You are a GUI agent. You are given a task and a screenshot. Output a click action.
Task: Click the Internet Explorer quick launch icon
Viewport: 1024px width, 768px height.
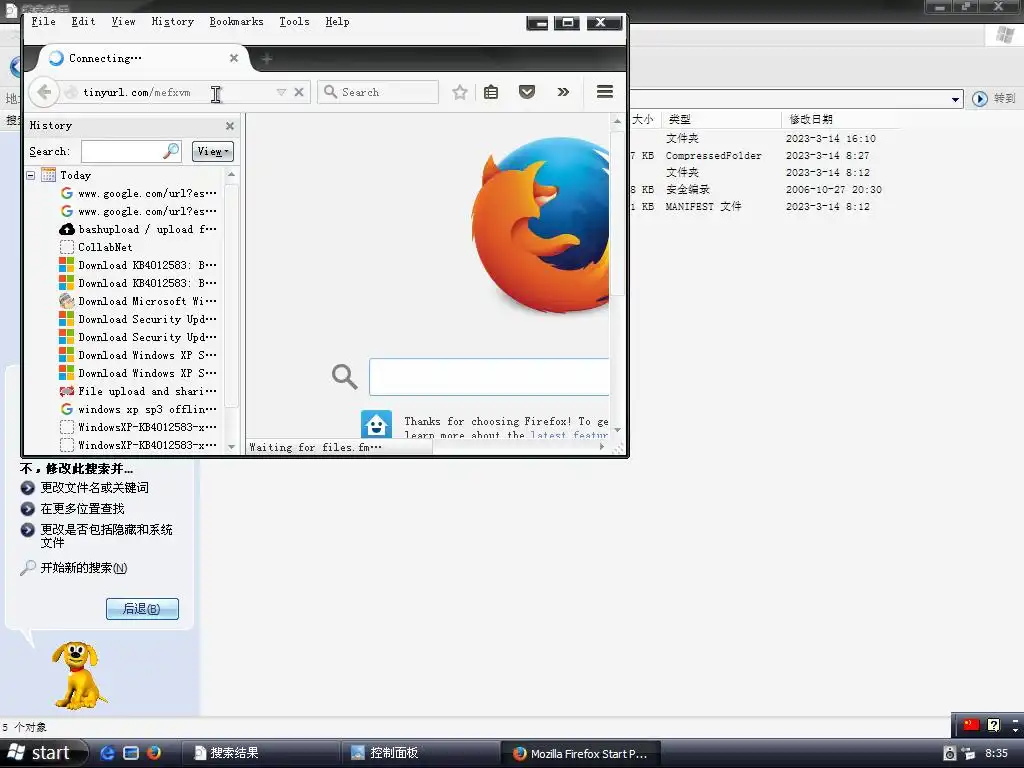pyautogui.click(x=108, y=753)
